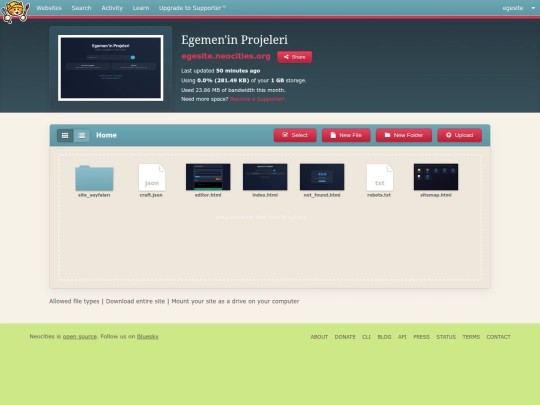Click the Select button
Screen dimensions: 540x405
click(x=295, y=135)
